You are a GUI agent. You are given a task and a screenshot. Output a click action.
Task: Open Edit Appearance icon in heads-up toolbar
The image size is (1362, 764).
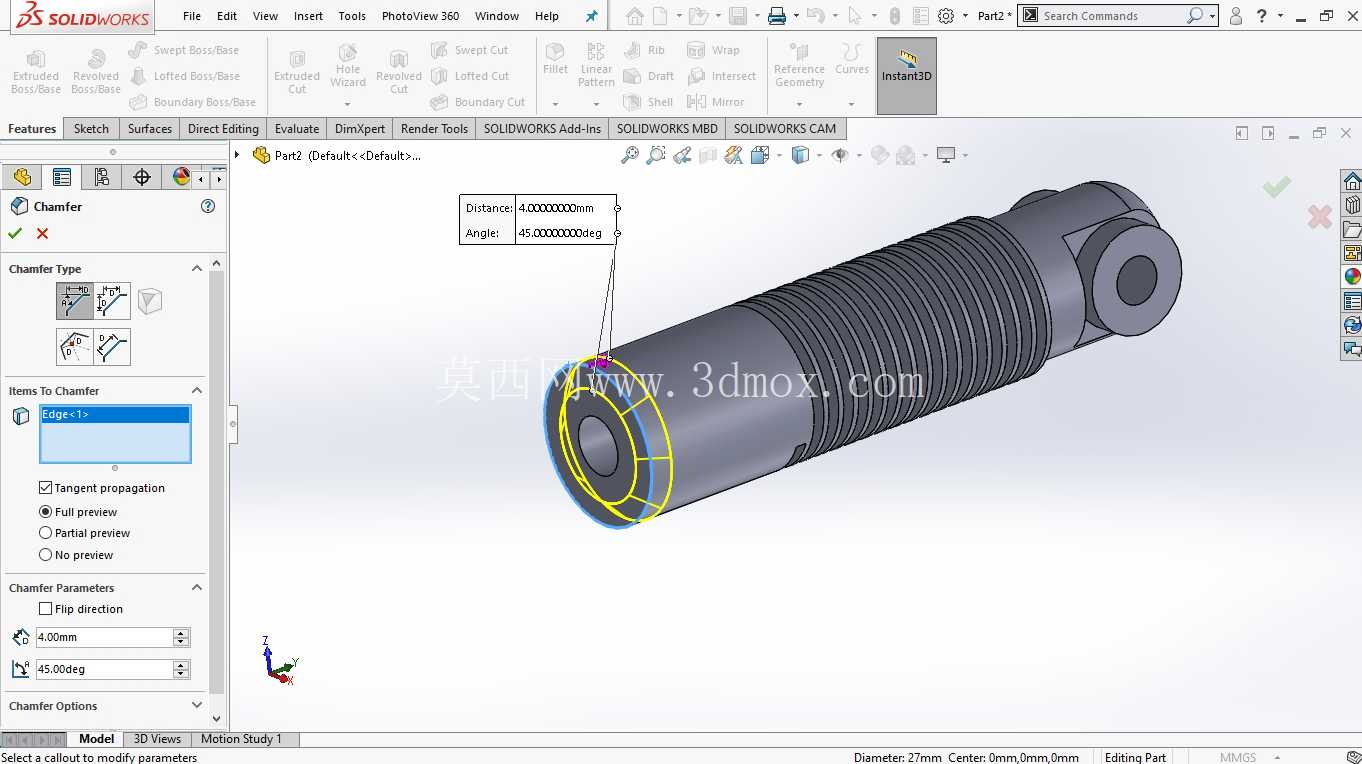click(880, 155)
